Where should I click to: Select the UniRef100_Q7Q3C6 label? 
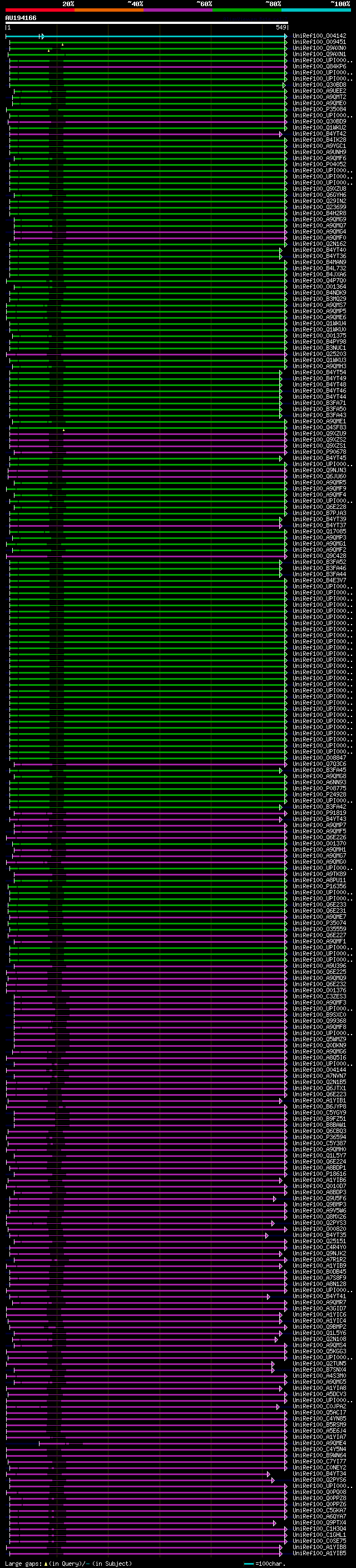click(319, 764)
